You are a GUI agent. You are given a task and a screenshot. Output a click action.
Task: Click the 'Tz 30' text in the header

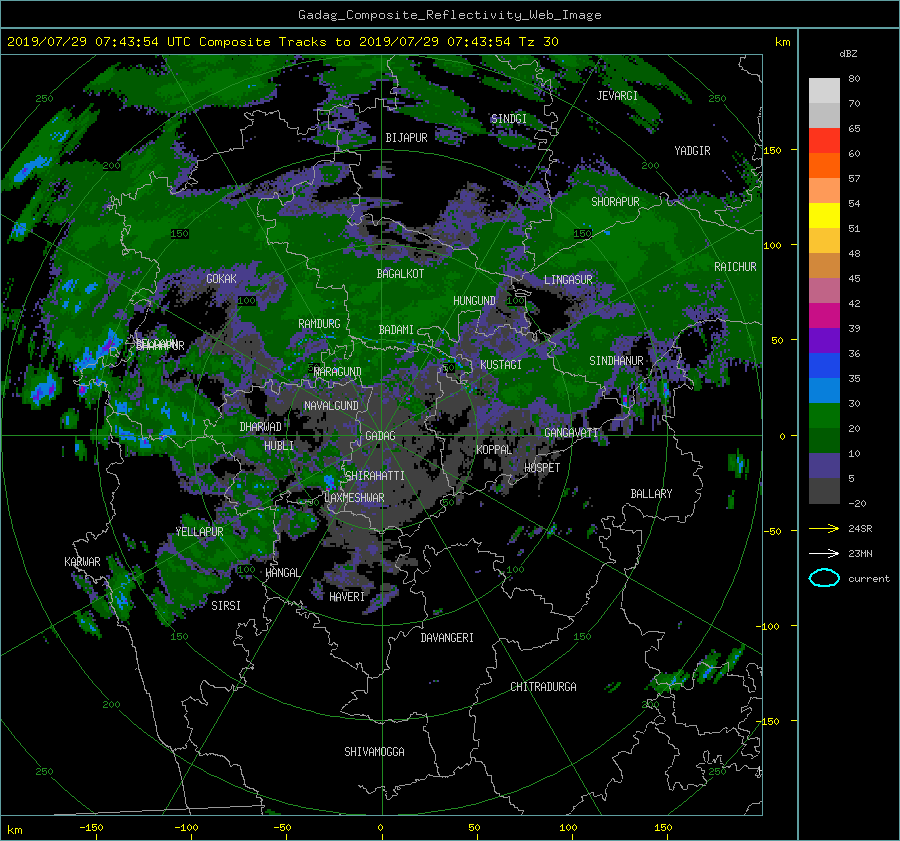[x=538, y=42]
